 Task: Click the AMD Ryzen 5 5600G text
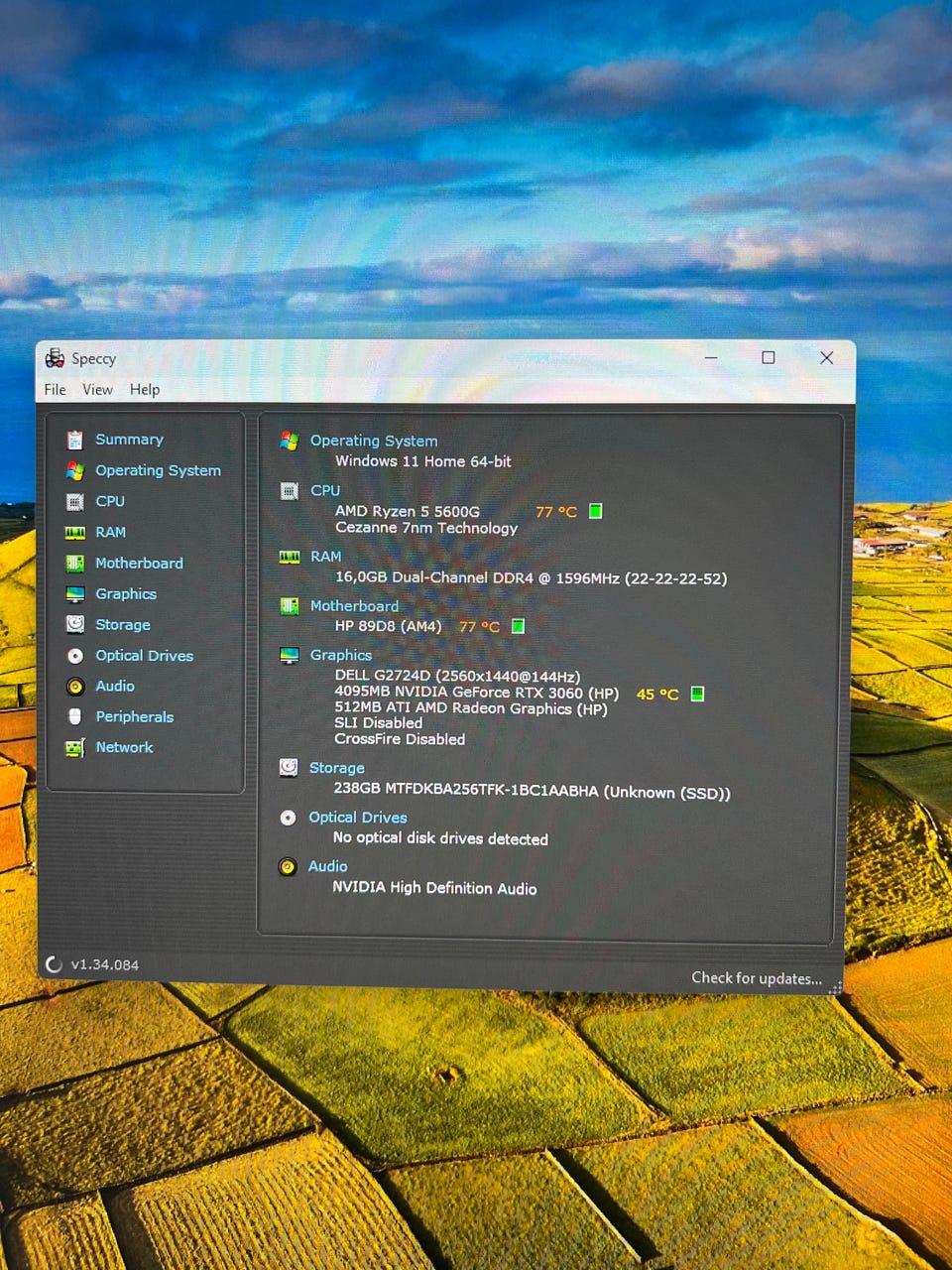(408, 511)
